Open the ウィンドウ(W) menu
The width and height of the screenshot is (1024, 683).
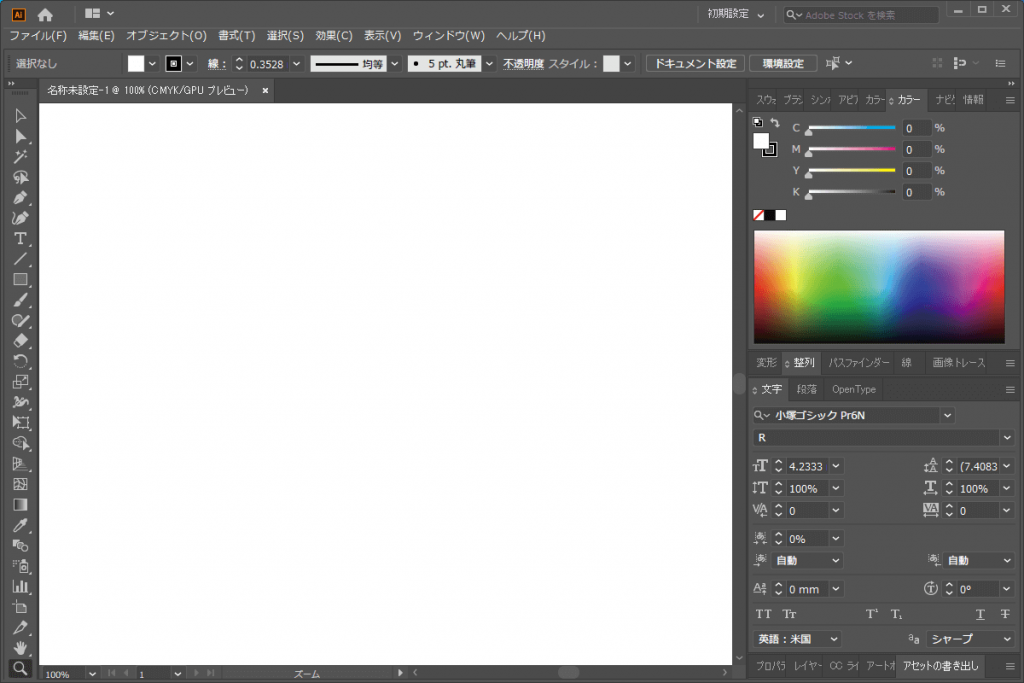tap(449, 35)
